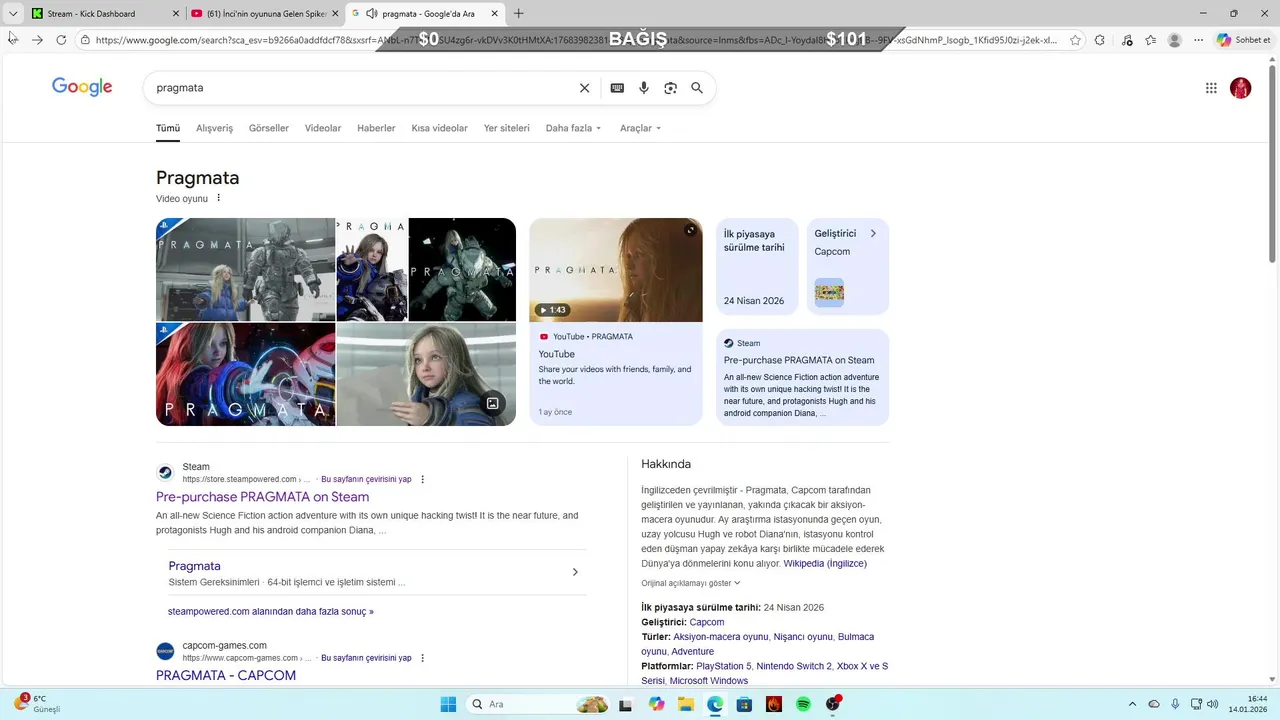Click the Capcom developer link in Hakkında
This screenshot has height=720, width=1280.
[707, 622]
